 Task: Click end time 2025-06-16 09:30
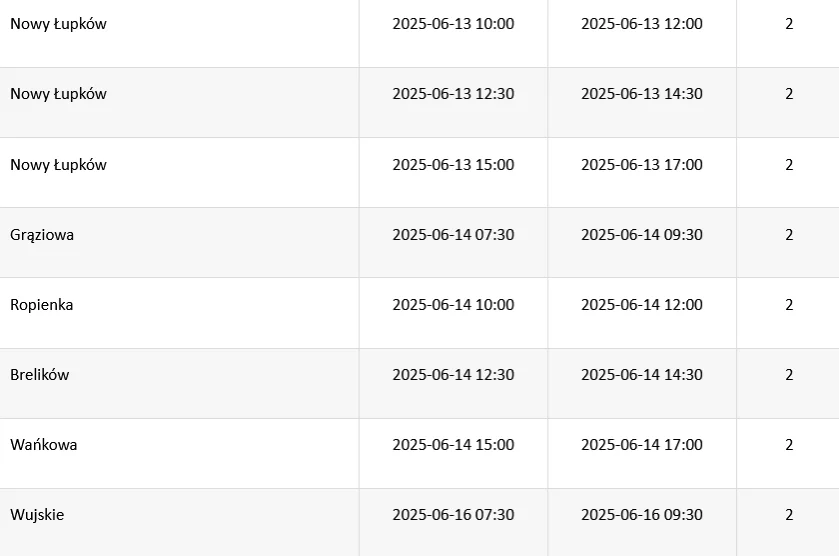click(642, 515)
